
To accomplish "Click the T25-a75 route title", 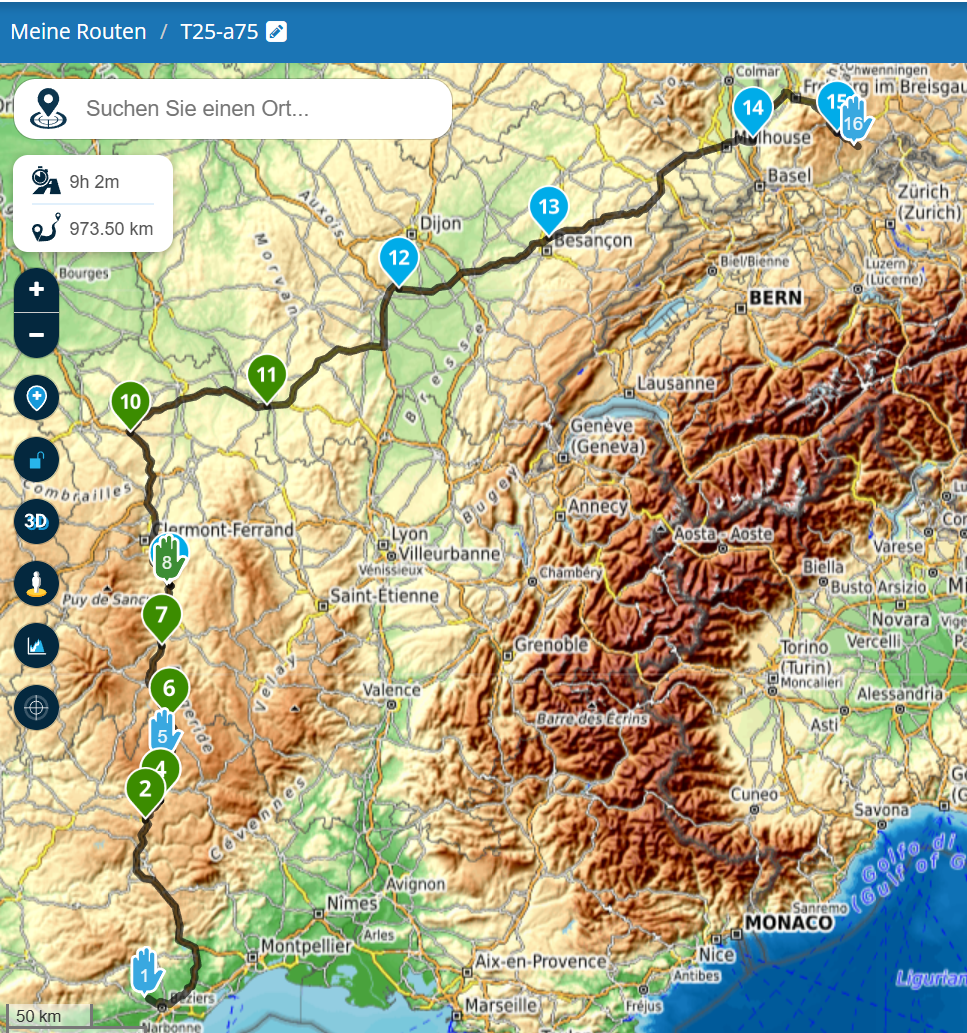I will [219, 32].
